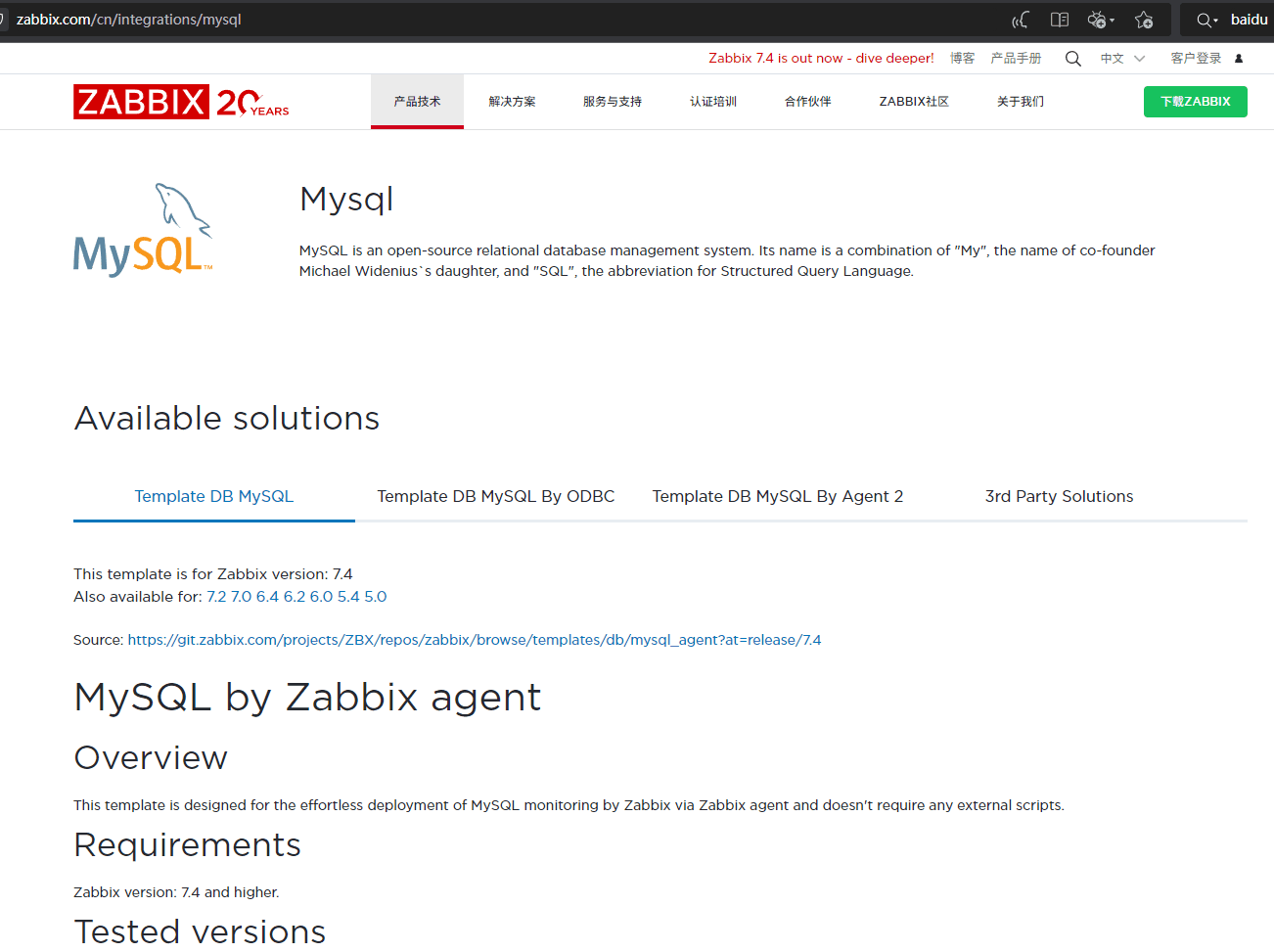Open site search magnifier in the Zabbix header
This screenshot has height=952, width=1274.
click(1073, 59)
